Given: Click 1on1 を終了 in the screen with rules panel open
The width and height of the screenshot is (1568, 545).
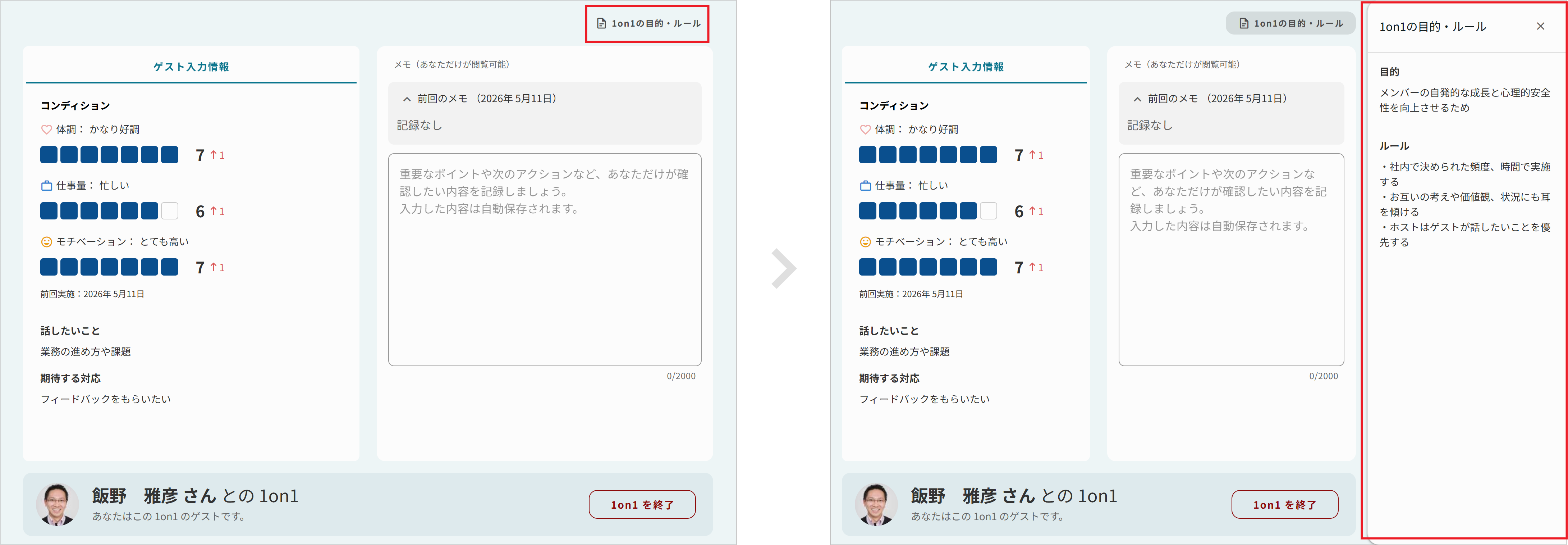Looking at the screenshot, I should tap(1284, 505).
